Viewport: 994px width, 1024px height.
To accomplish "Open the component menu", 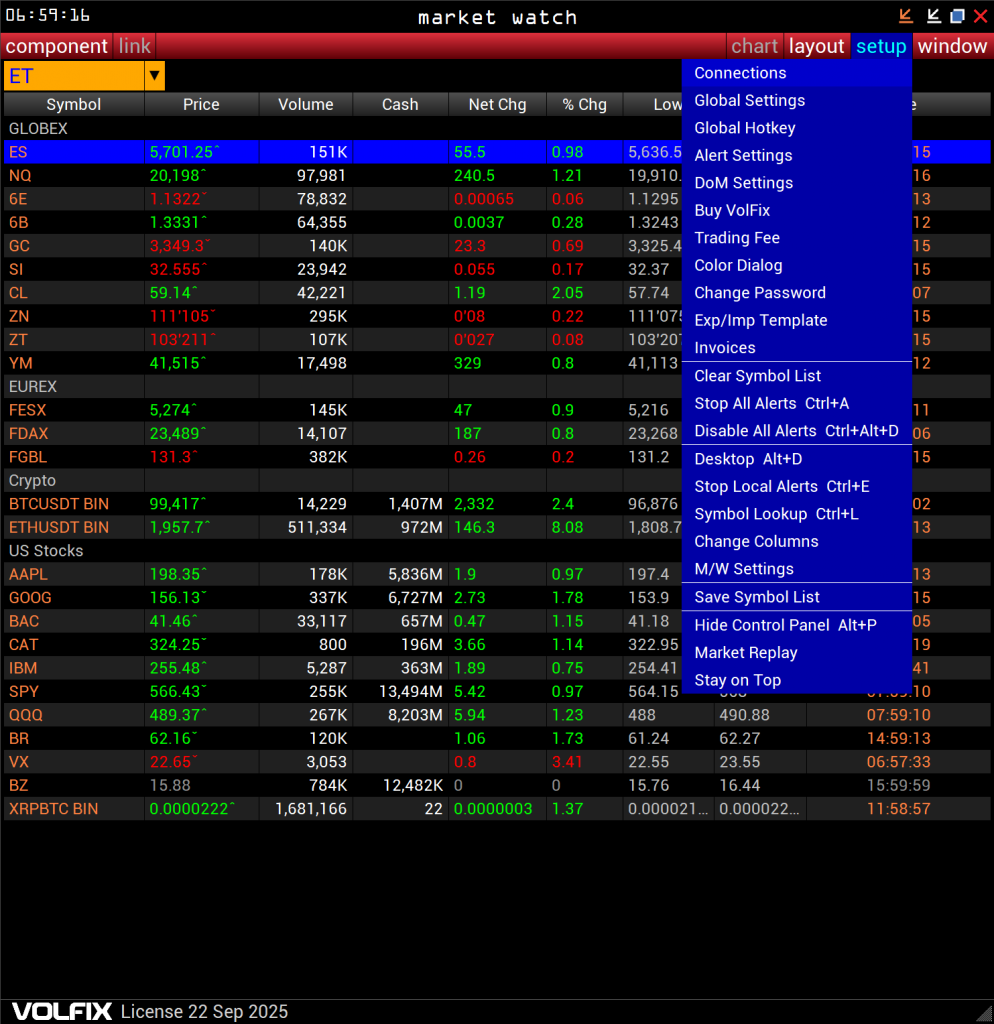I will (x=56, y=46).
